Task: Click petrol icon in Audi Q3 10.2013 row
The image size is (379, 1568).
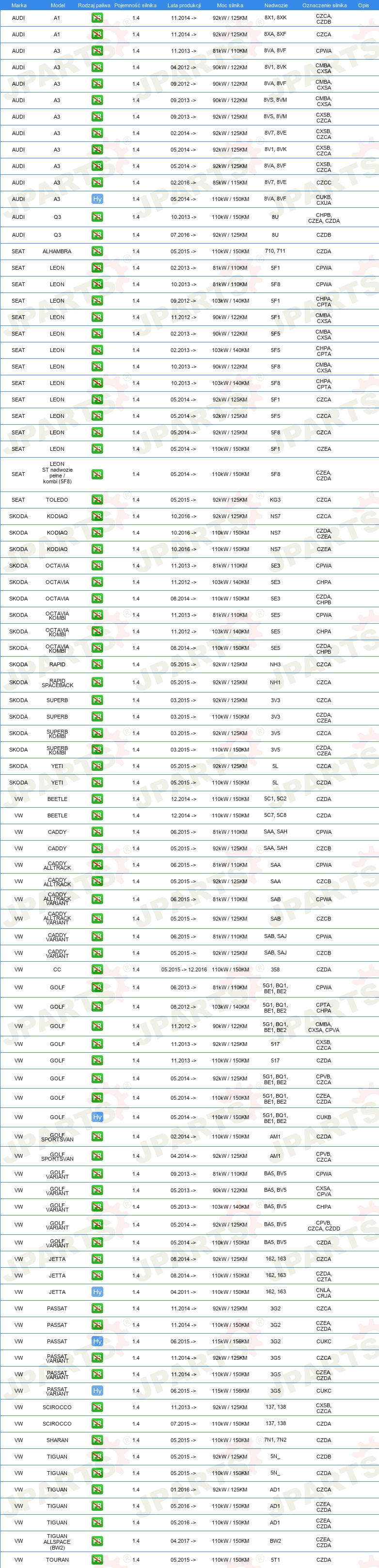Action: (97, 216)
